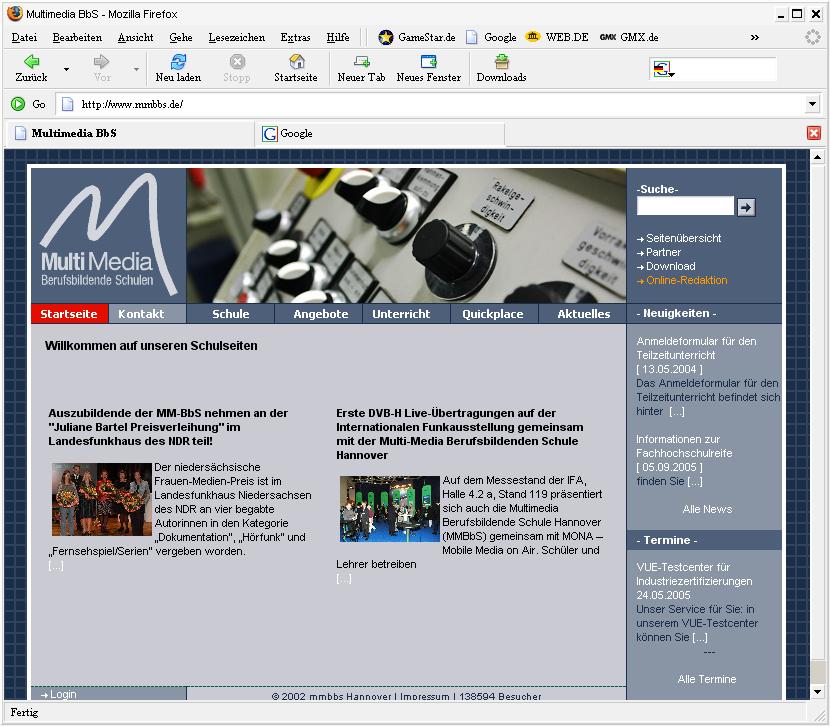The image size is (830, 726).
Task: Expand the back history dropdown arrow
Action: (67, 69)
